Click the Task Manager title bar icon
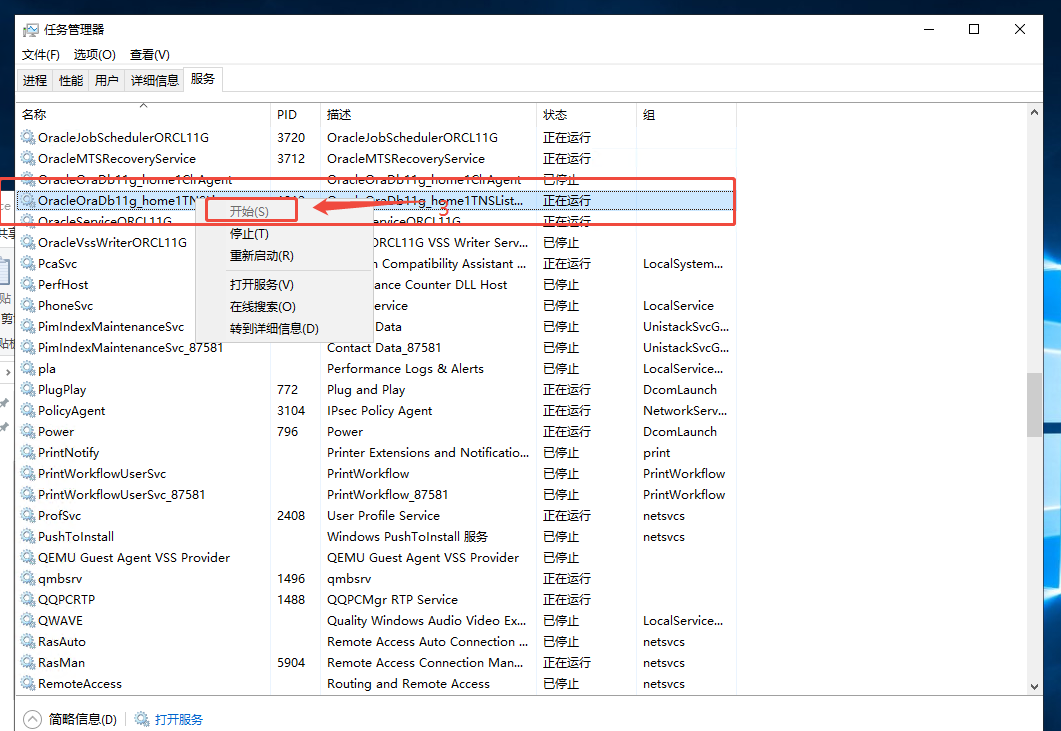 pyautogui.click(x=30, y=30)
